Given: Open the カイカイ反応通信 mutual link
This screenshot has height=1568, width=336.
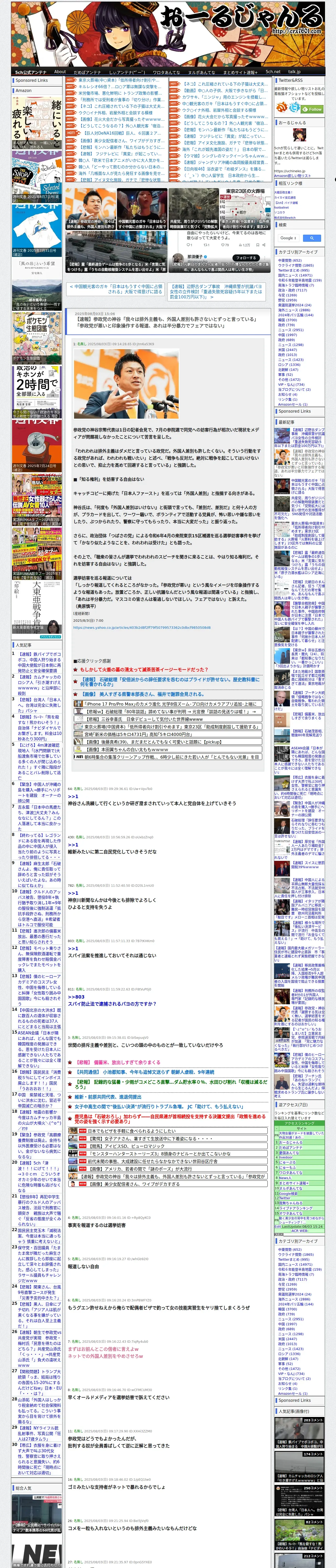Looking at the screenshot, I should click(285, 197).
